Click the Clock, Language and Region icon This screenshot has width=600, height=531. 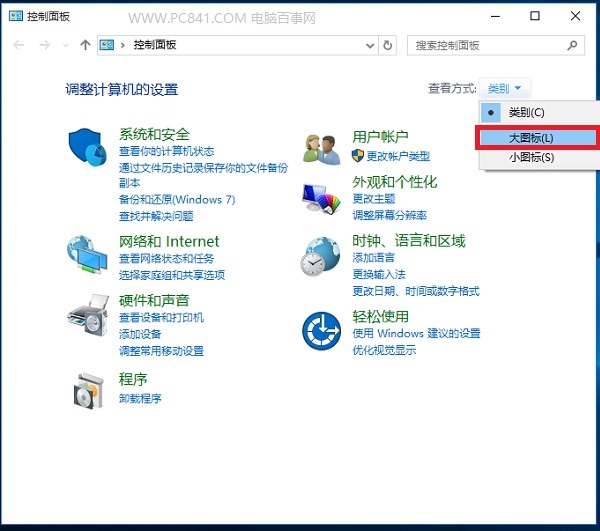[321, 256]
